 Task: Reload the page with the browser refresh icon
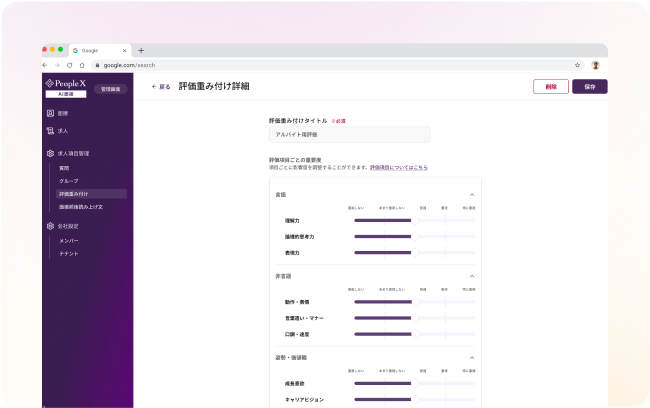(70, 65)
